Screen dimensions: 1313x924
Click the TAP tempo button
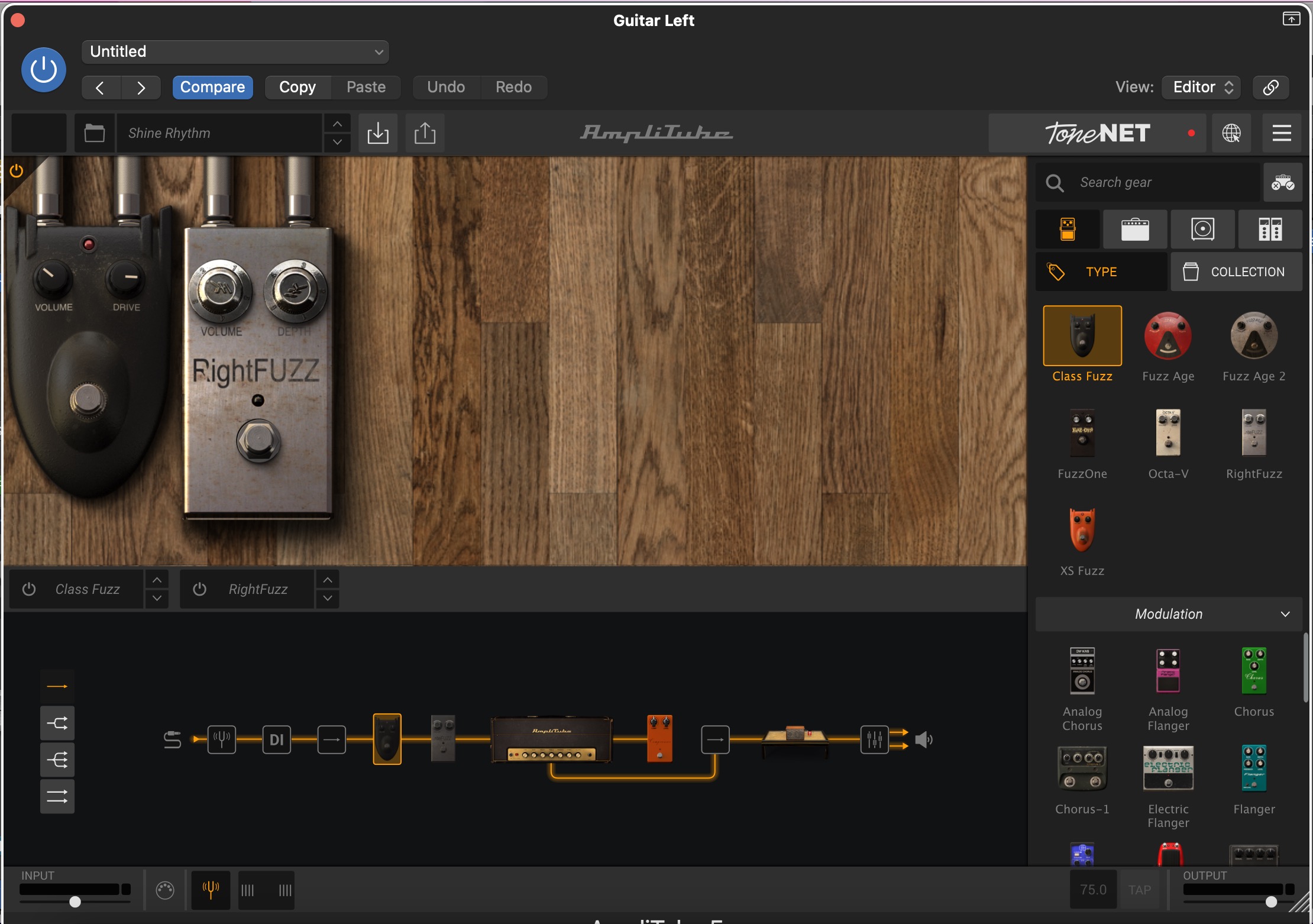[x=1140, y=890]
